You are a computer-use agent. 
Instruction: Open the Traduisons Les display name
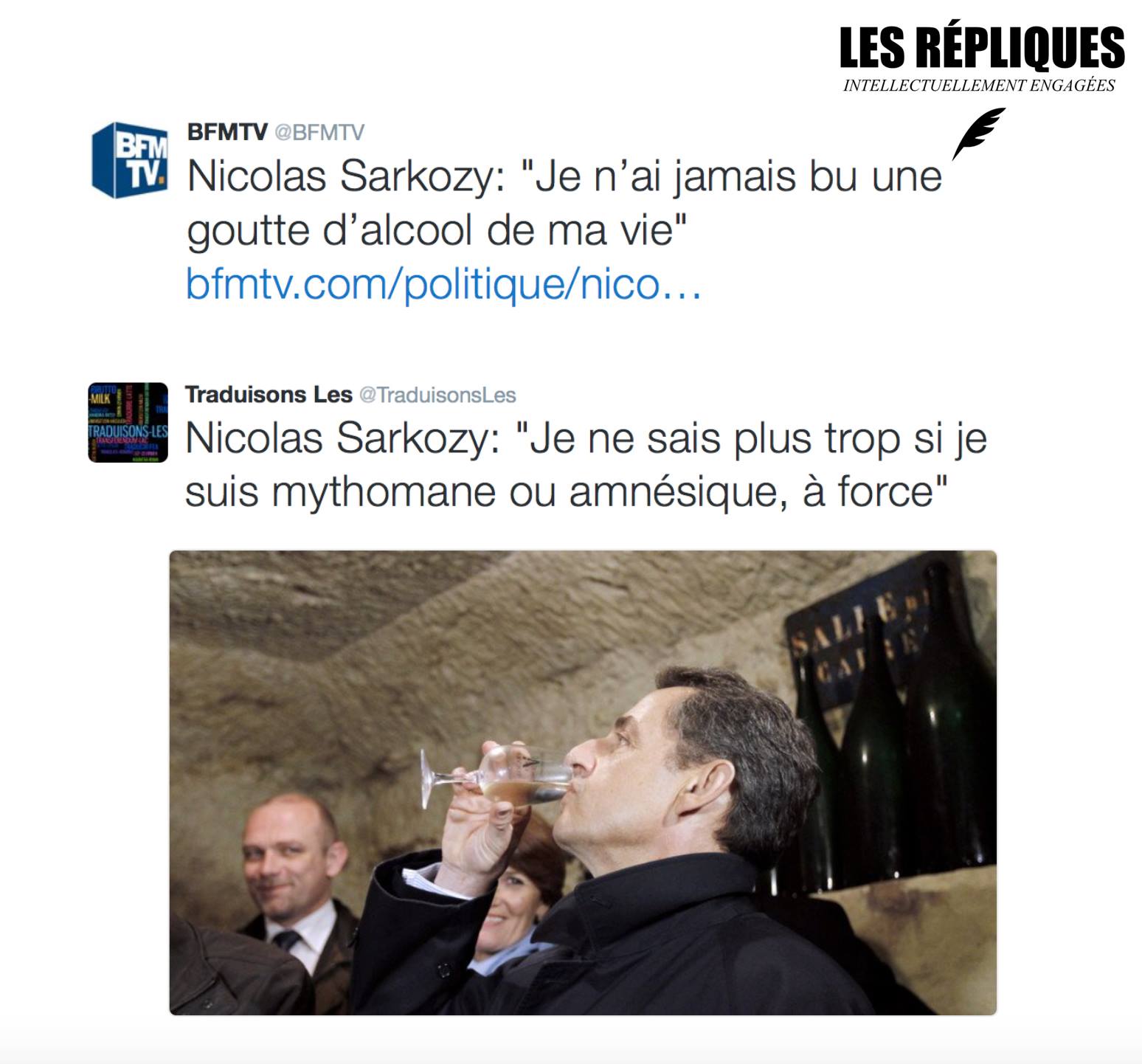pos(269,395)
